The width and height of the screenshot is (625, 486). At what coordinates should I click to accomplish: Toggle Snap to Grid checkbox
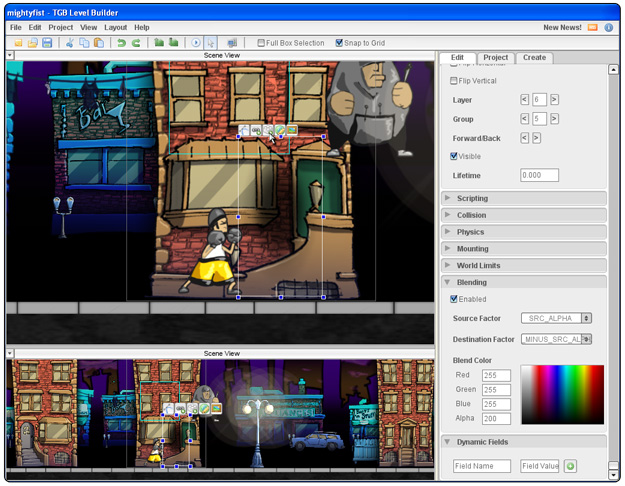(x=339, y=43)
